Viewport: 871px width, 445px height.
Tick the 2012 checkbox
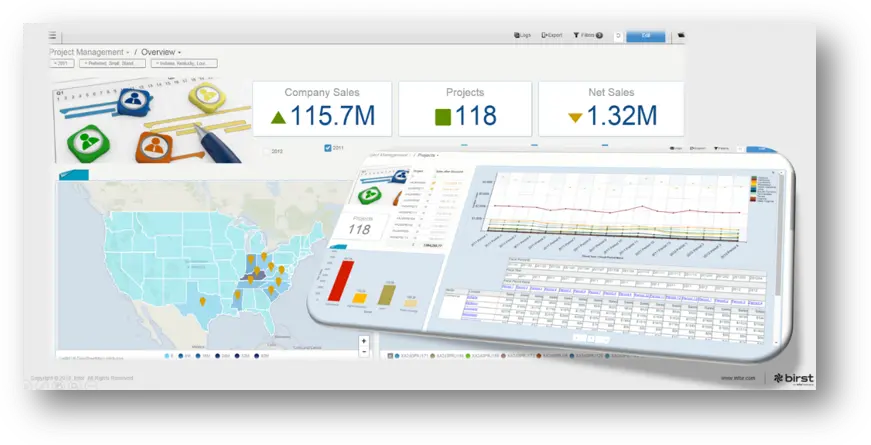pyautogui.click(x=267, y=151)
